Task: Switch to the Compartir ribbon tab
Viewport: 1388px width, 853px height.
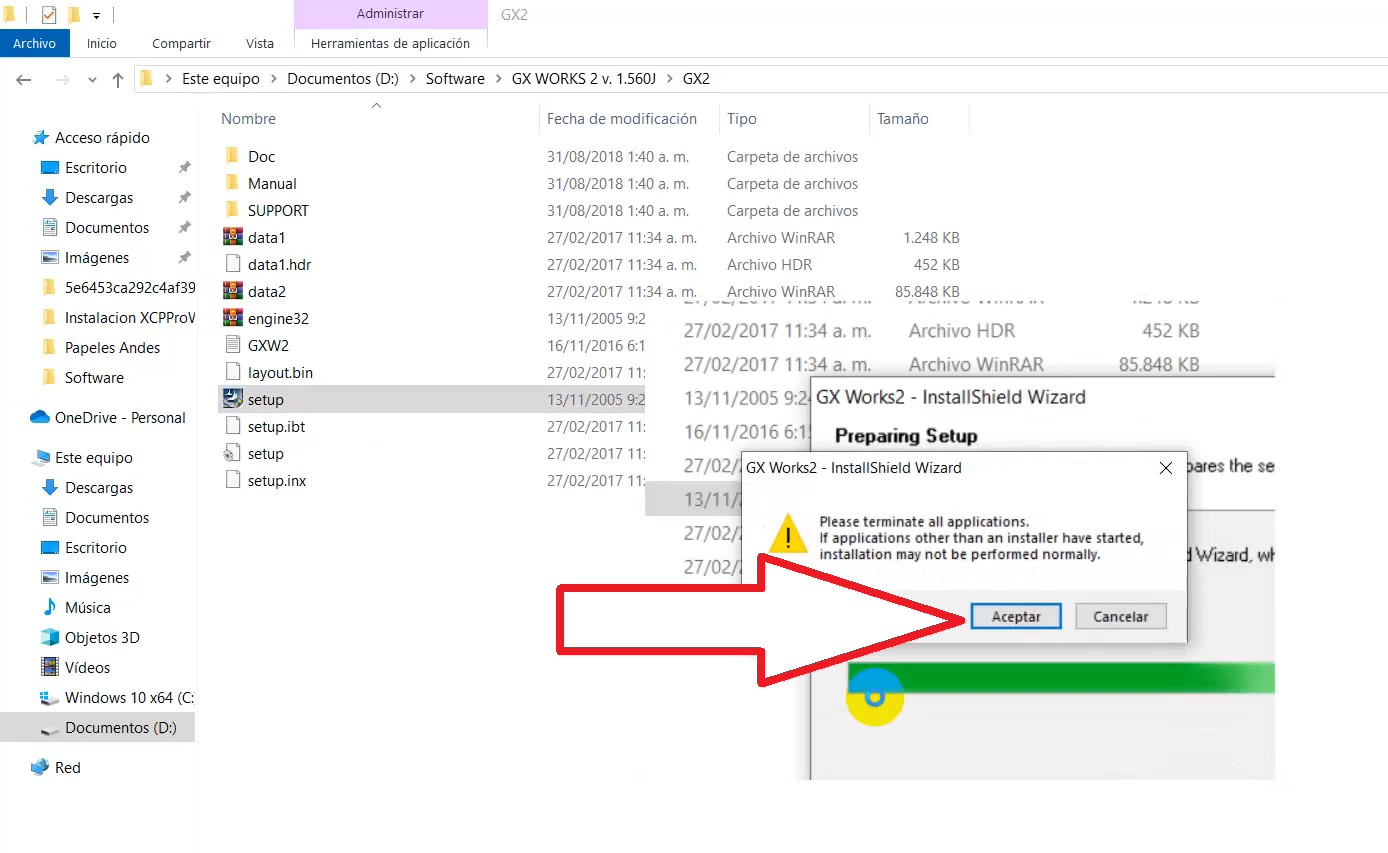Action: (181, 43)
